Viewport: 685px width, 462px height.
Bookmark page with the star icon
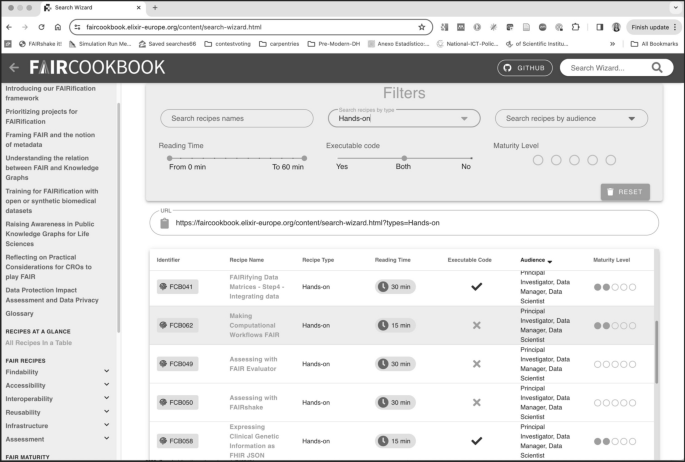(x=421, y=27)
